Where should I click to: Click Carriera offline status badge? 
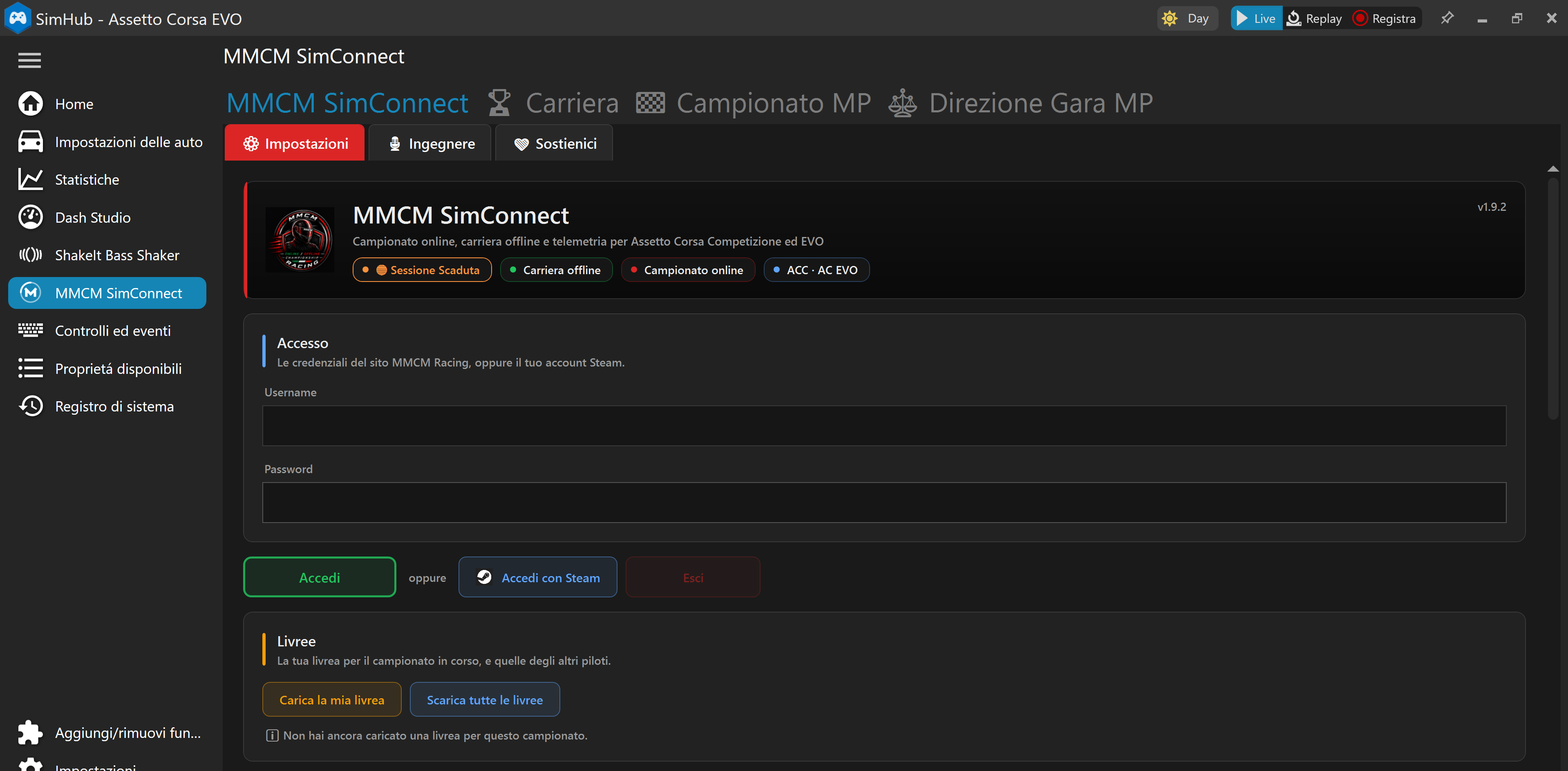coord(556,270)
